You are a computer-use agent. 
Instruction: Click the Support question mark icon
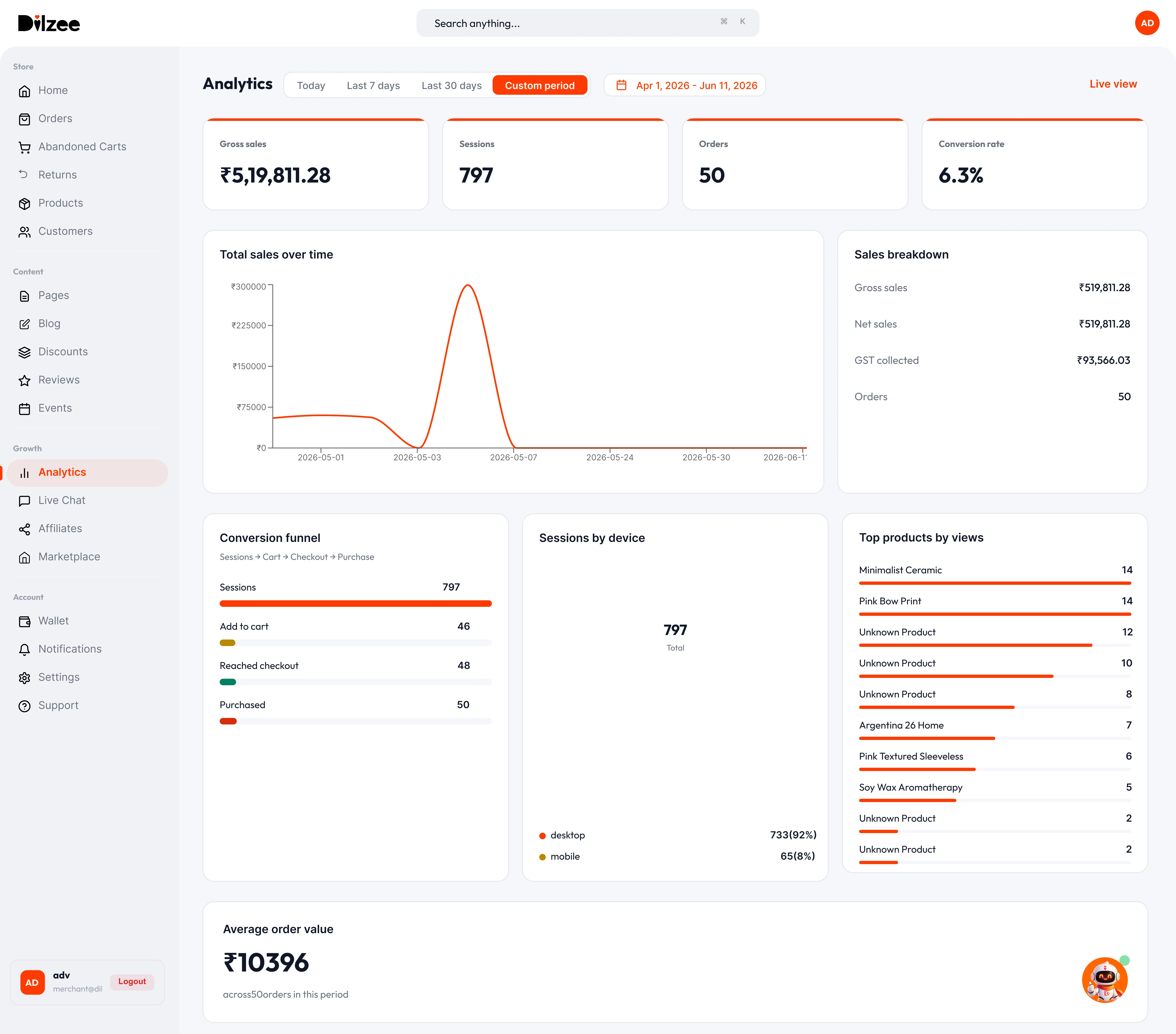pos(24,706)
